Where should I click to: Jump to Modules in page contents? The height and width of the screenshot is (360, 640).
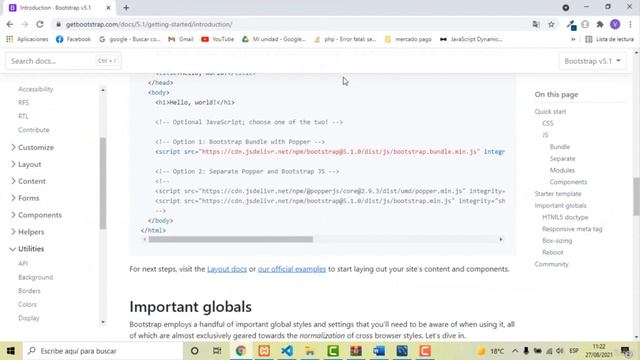tap(562, 170)
